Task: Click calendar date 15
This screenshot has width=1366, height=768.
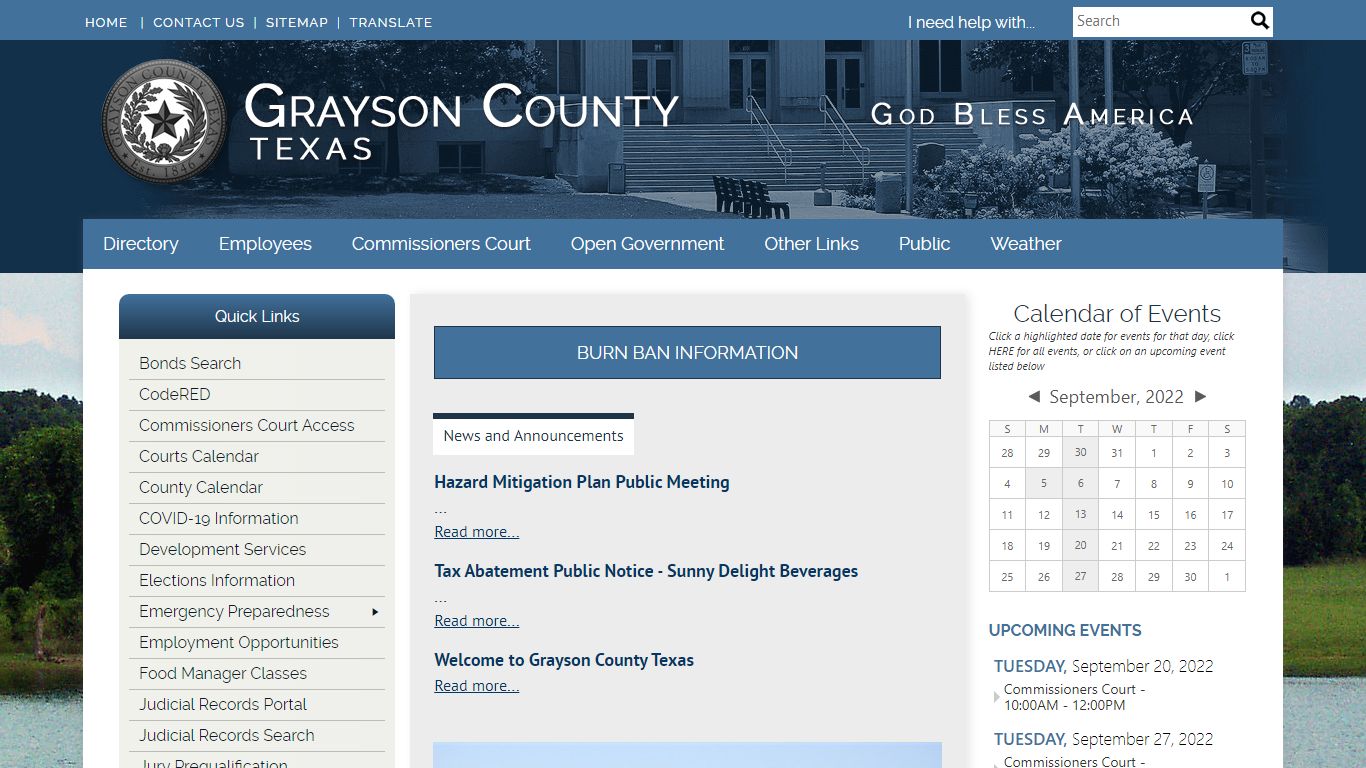Action: pos(1154,515)
